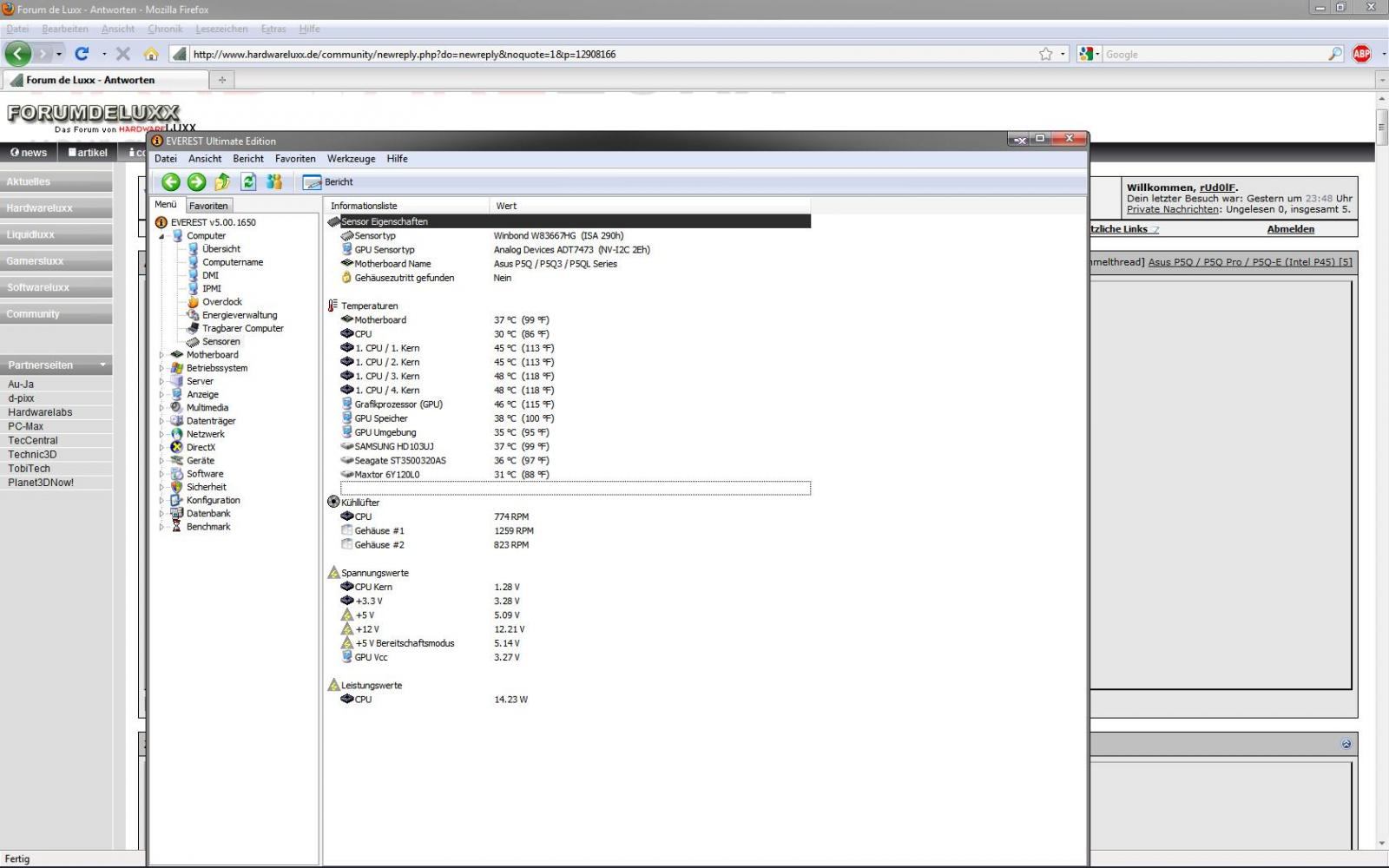The image size is (1389, 868).
Task: Open the news tab on forum
Action: (29, 153)
